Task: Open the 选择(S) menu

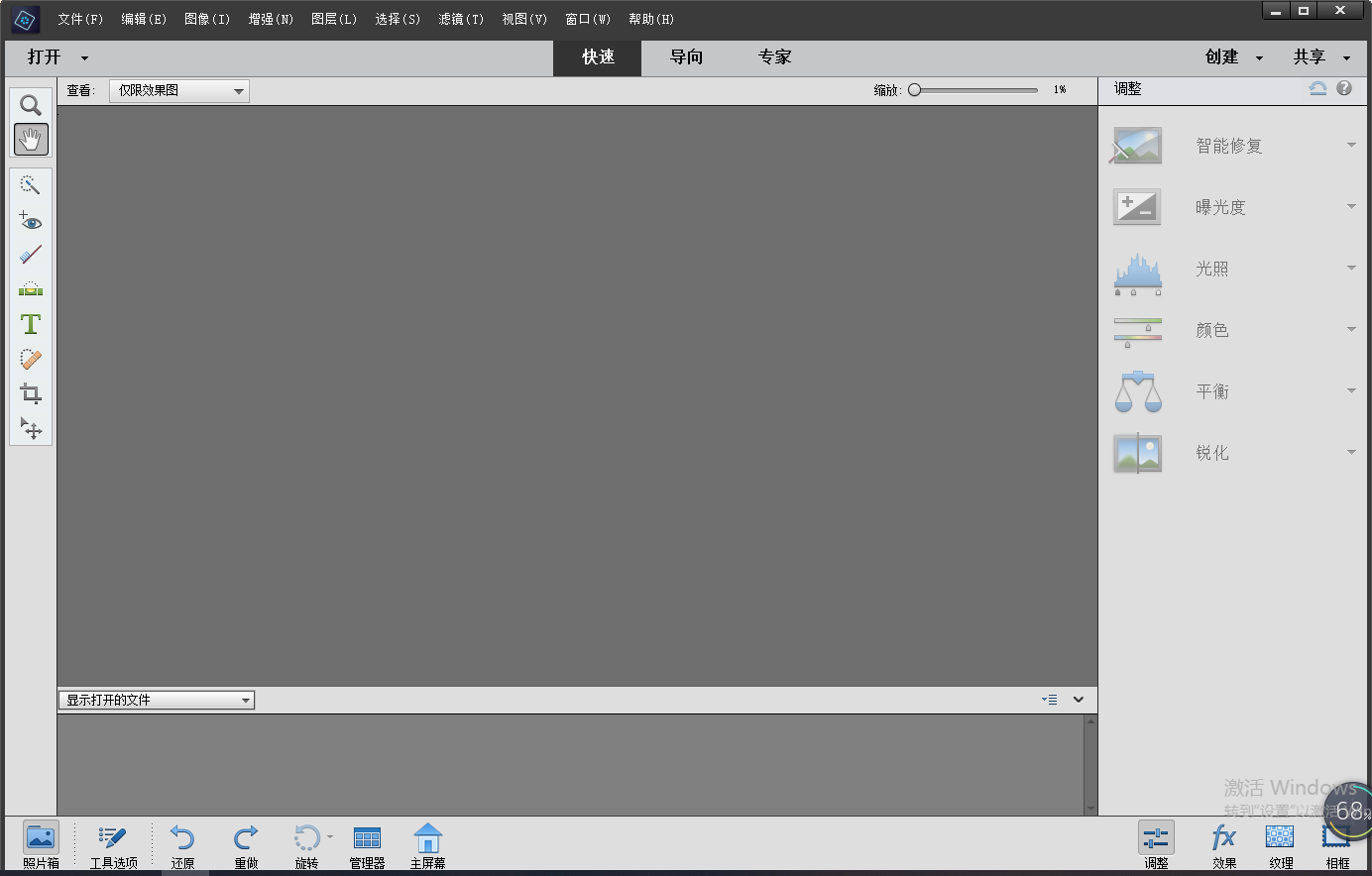Action: (398, 19)
